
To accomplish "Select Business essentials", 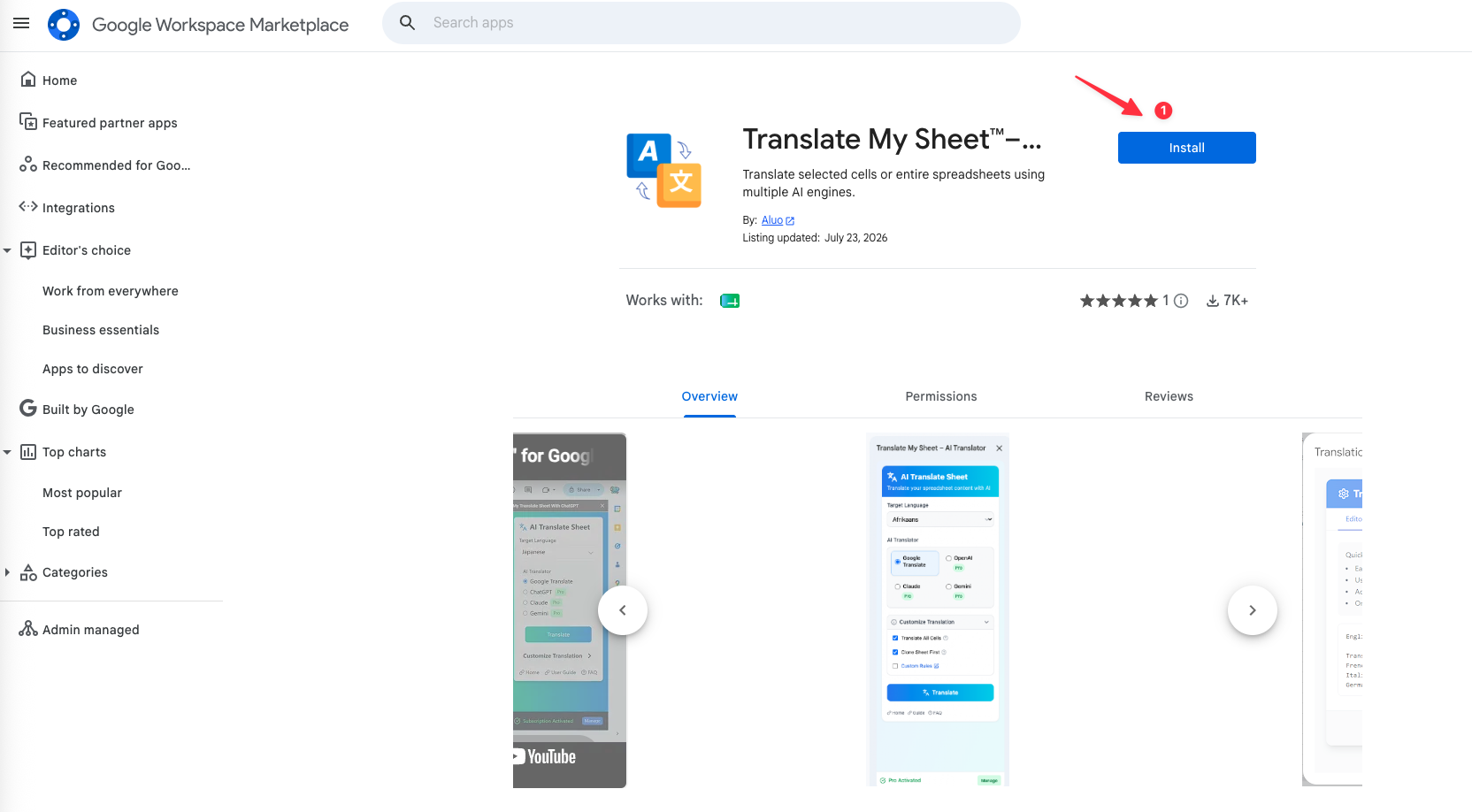I will pyautogui.click(x=101, y=330).
